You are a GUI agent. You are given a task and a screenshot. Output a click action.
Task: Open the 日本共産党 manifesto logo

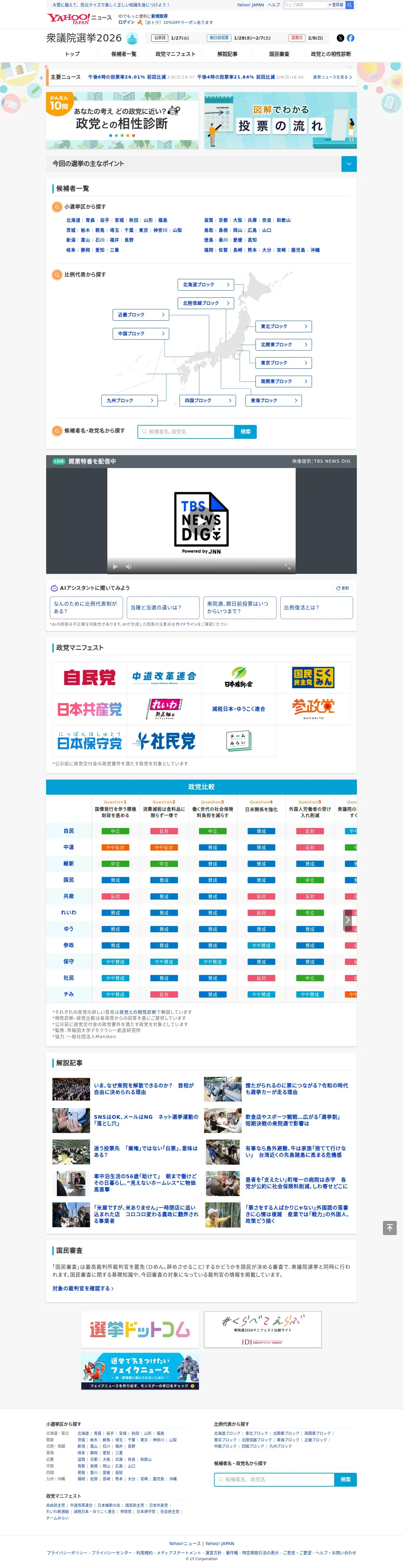click(89, 709)
